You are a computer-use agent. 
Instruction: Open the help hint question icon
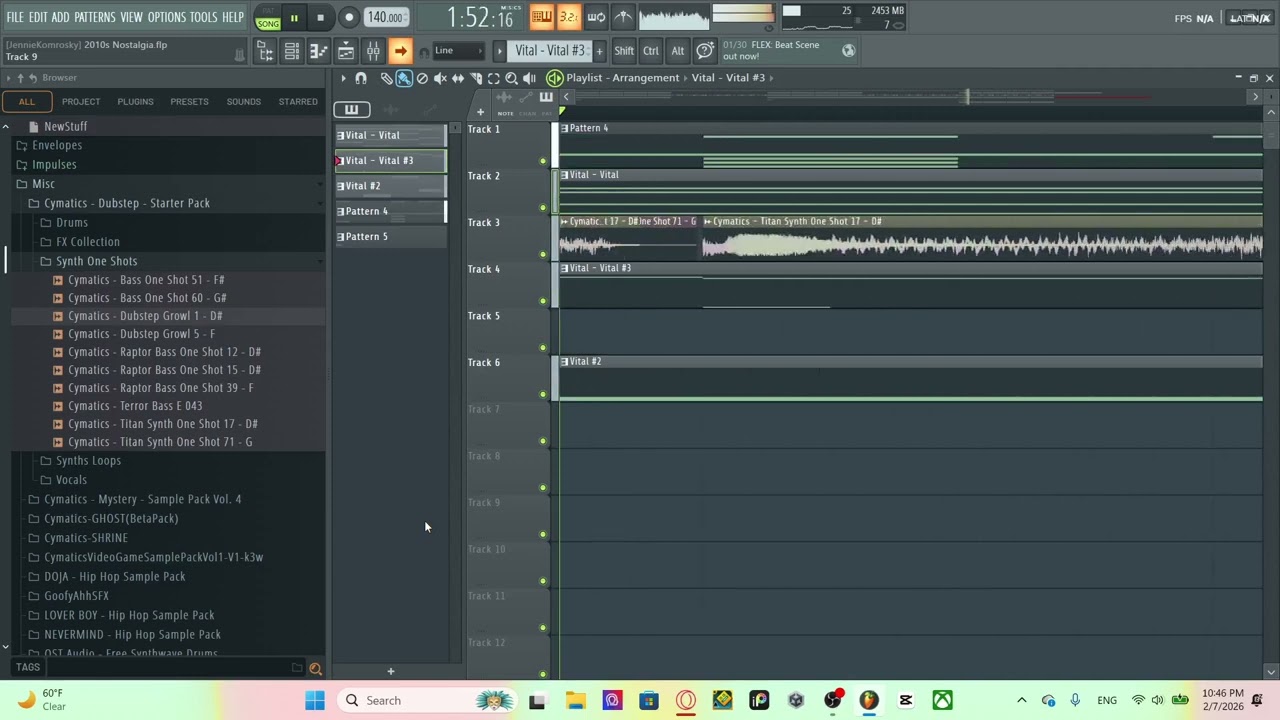click(705, 51)
